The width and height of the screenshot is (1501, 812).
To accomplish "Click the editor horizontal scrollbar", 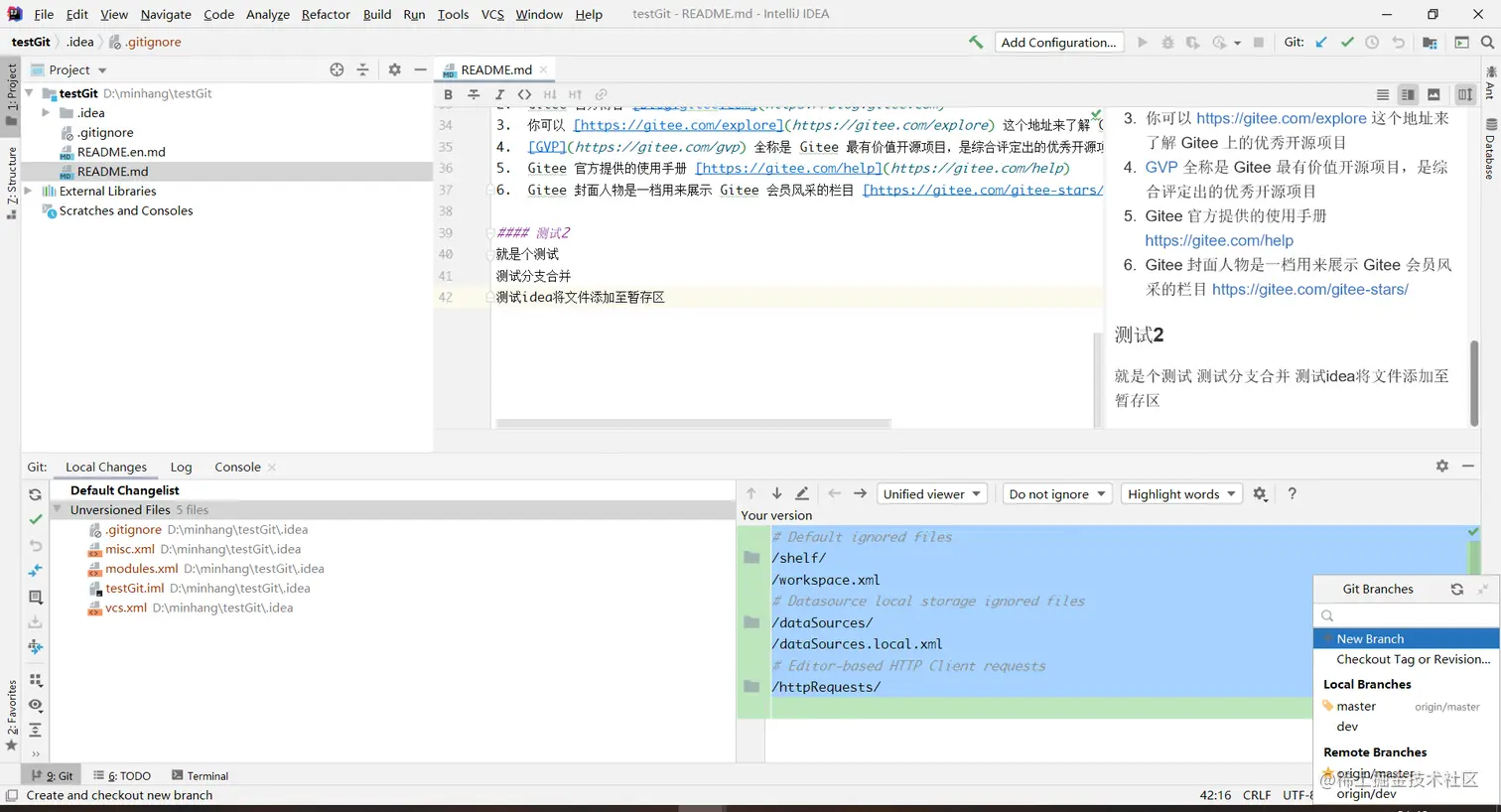I will click(x=693, y=423).
